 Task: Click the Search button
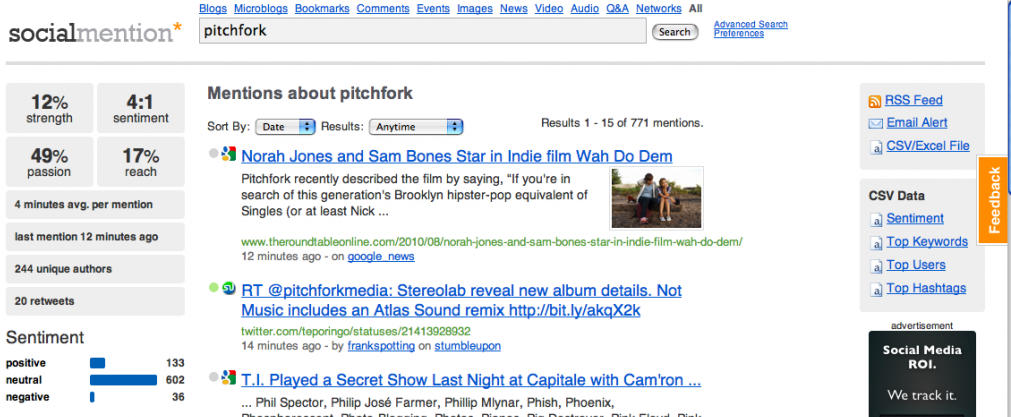pos(675,32)
